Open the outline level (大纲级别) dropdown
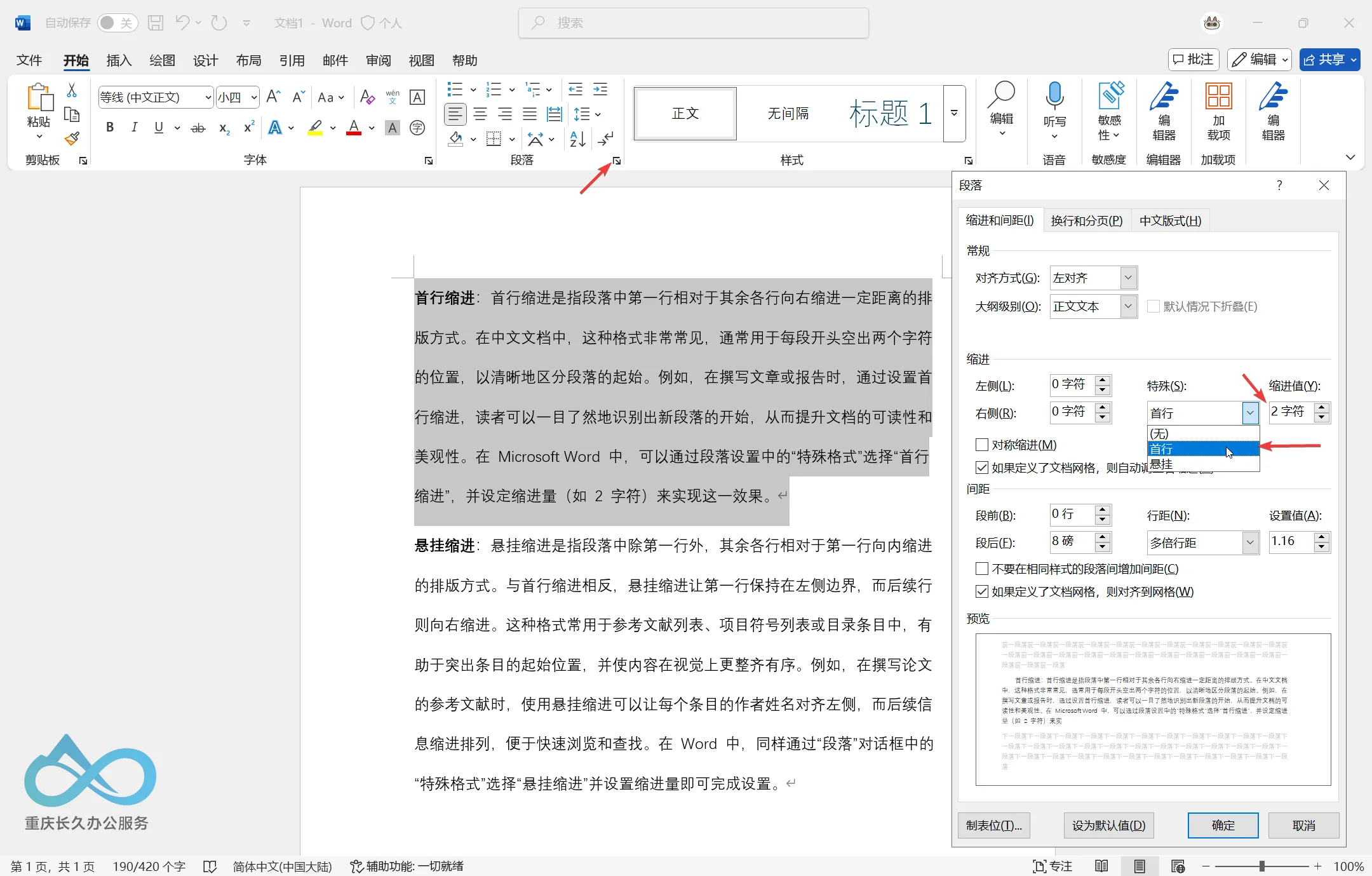The image size is (1372, 876). (x=1093, y=306)
